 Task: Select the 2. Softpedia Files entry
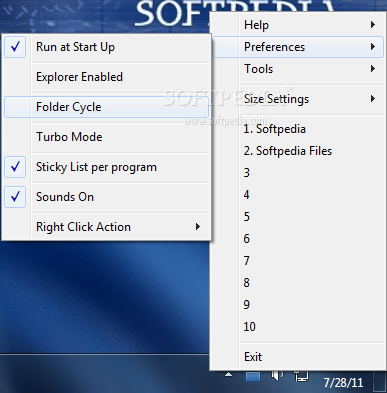click(x=298, y=151)
